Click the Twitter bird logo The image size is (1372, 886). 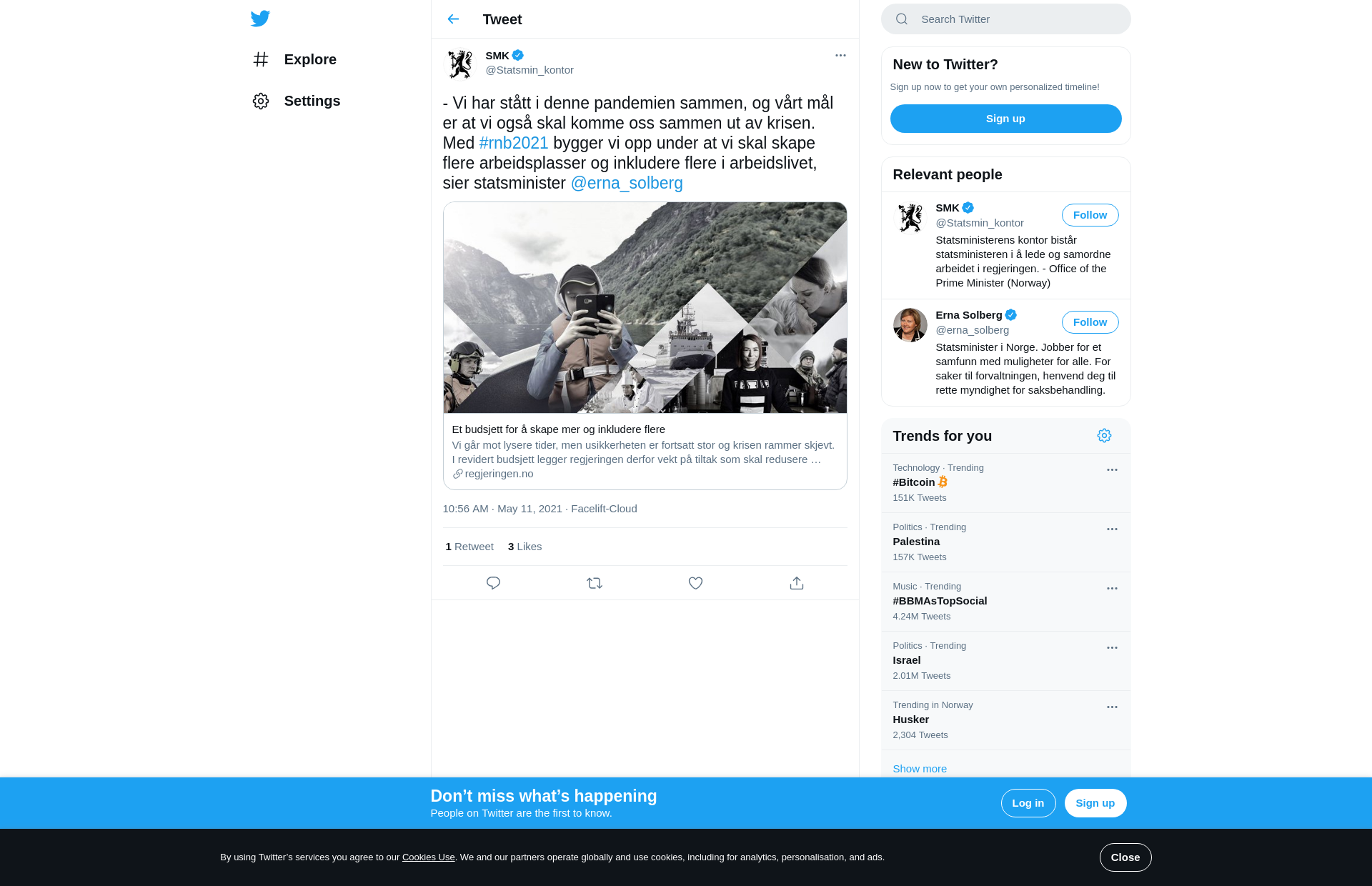(260, 19)
